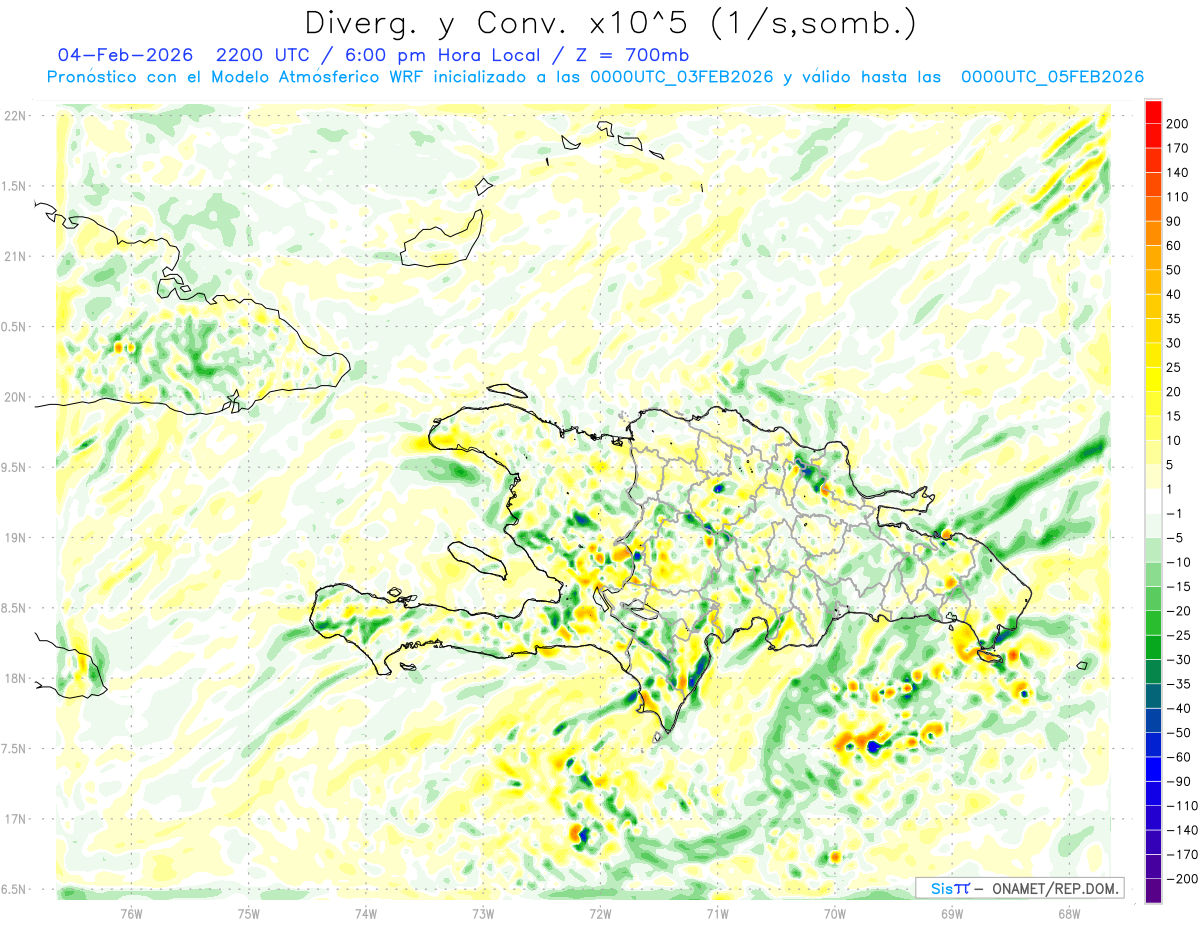
Task: Click the -5 color bar label
Action: click(x=1174, y=538)
